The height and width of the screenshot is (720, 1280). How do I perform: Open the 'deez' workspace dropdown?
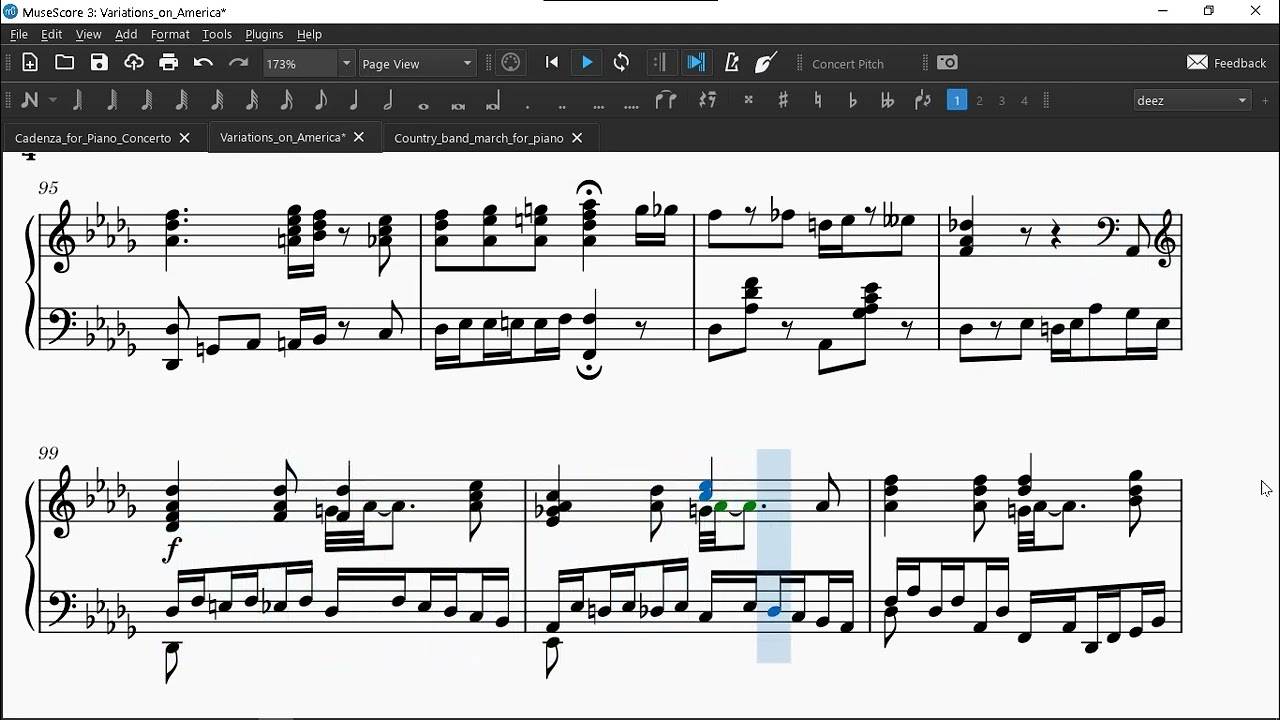1193,100
